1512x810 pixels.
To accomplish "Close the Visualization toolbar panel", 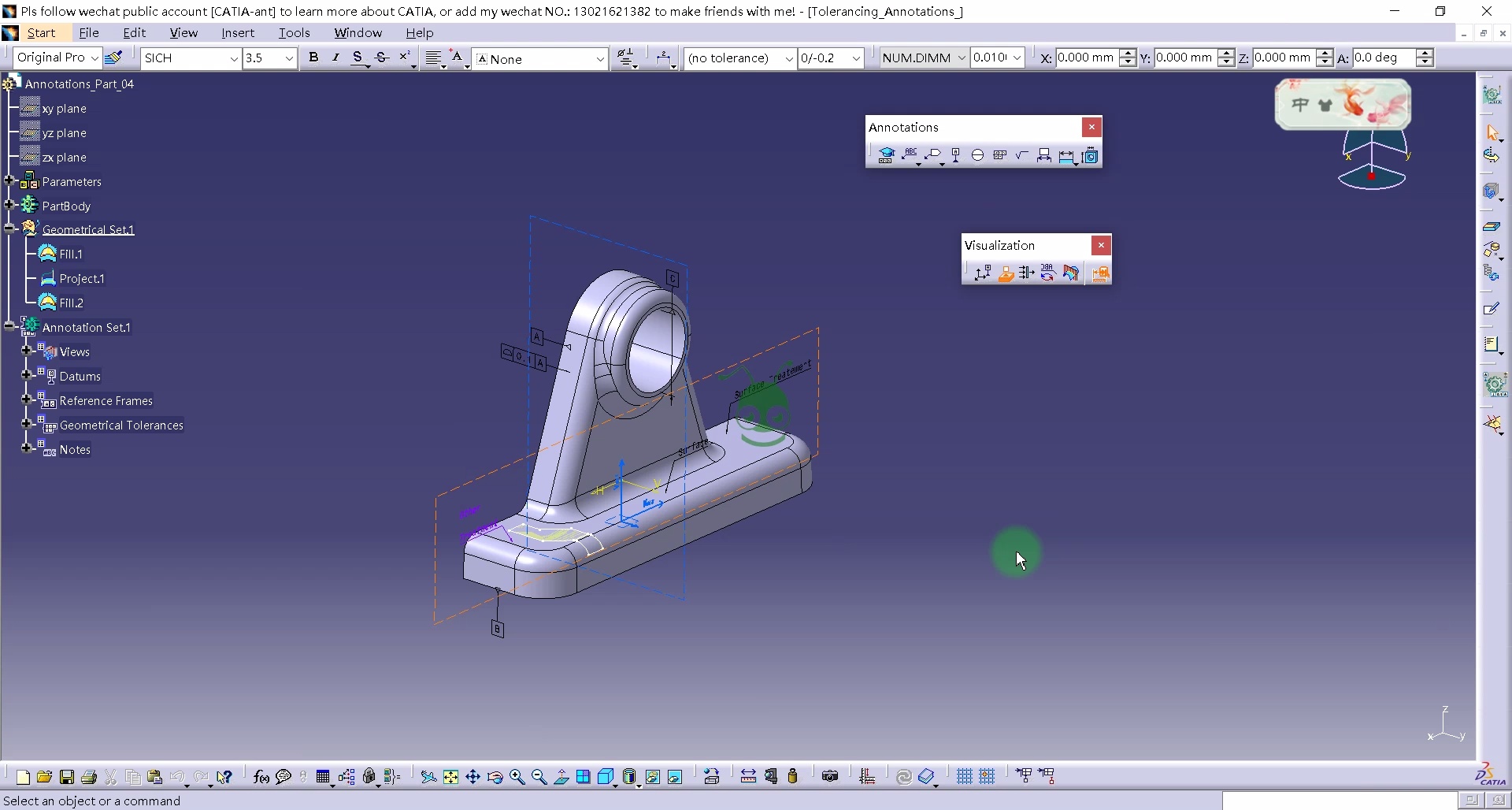I will 1101,245.
